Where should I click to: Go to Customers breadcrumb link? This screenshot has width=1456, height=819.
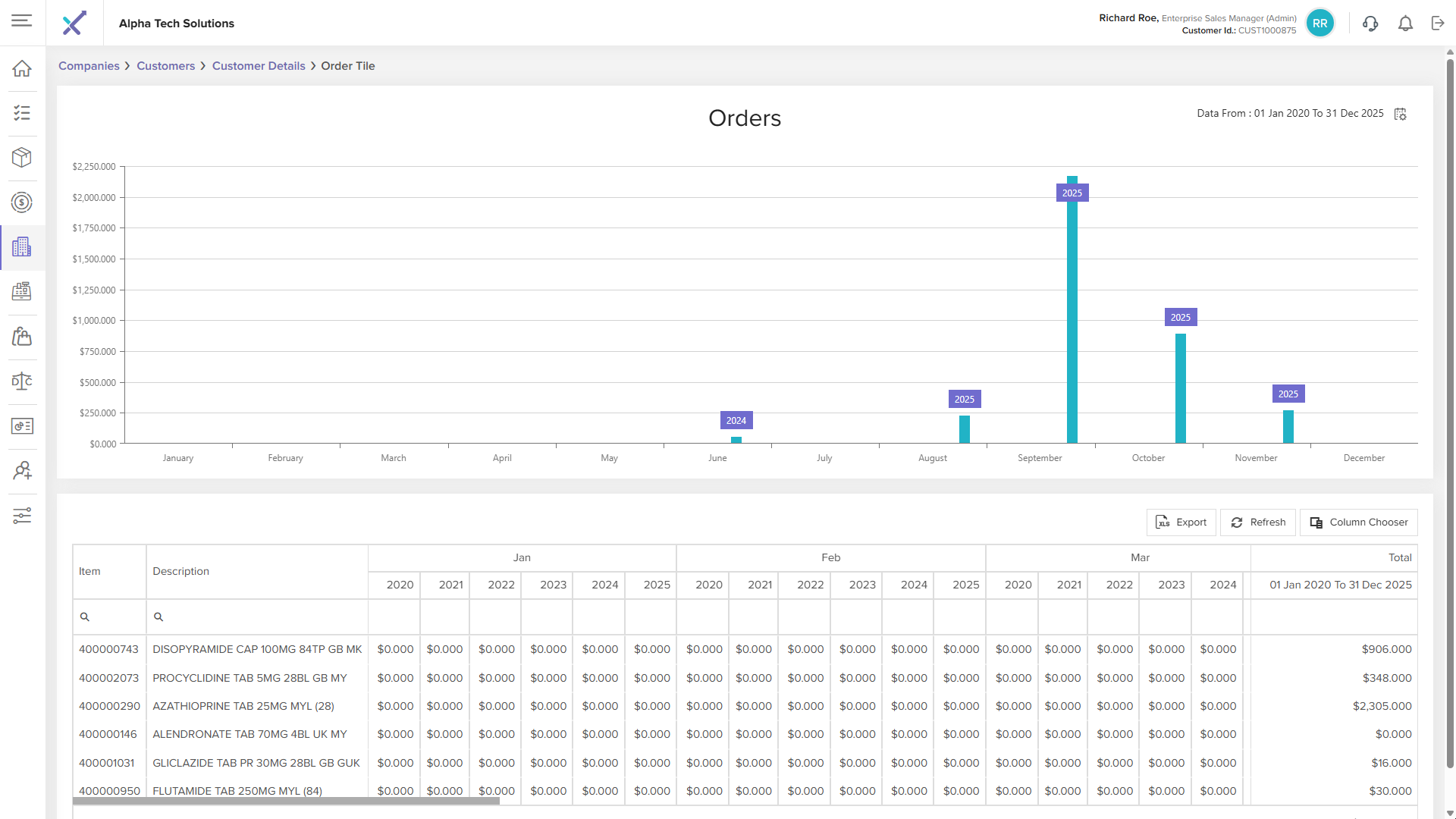165,66
